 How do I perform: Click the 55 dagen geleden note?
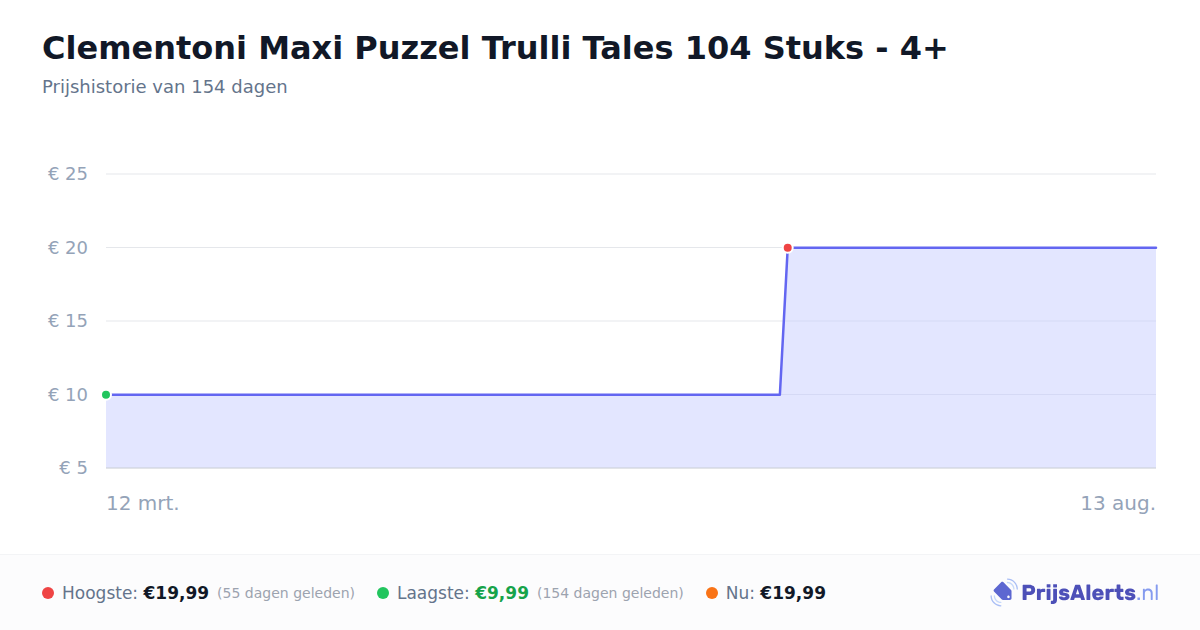pyautogui.click(x=286, y=593)
